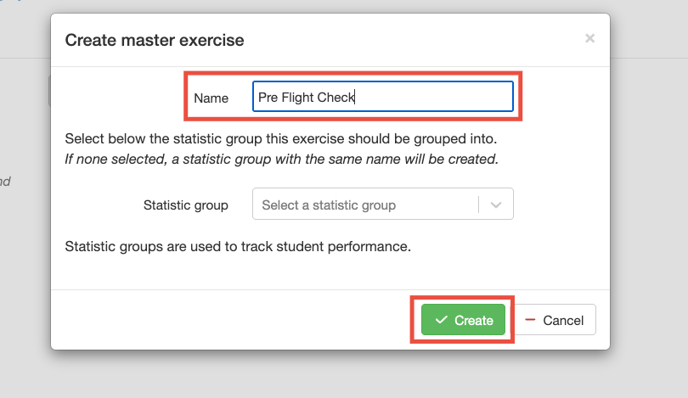688x398 pixels.
Task: Click the 'track student performance' description text
Action: pyautogui.click(x=238, y=246)
